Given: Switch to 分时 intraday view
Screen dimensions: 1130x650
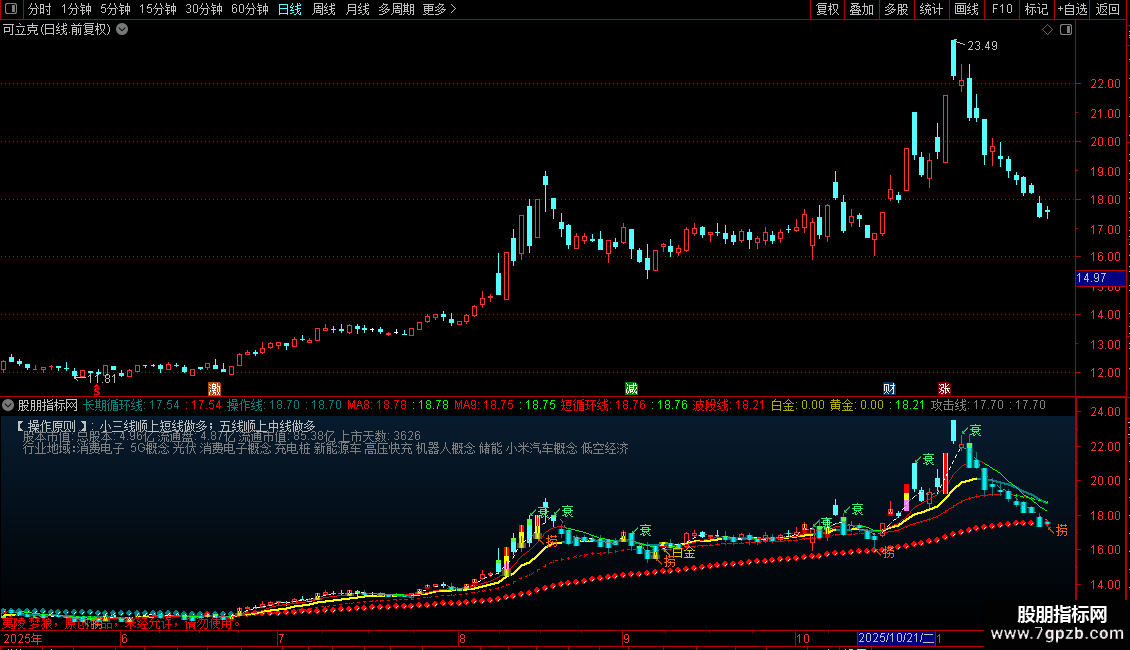Looking at the screenshot, I should (x=40, y=9).
